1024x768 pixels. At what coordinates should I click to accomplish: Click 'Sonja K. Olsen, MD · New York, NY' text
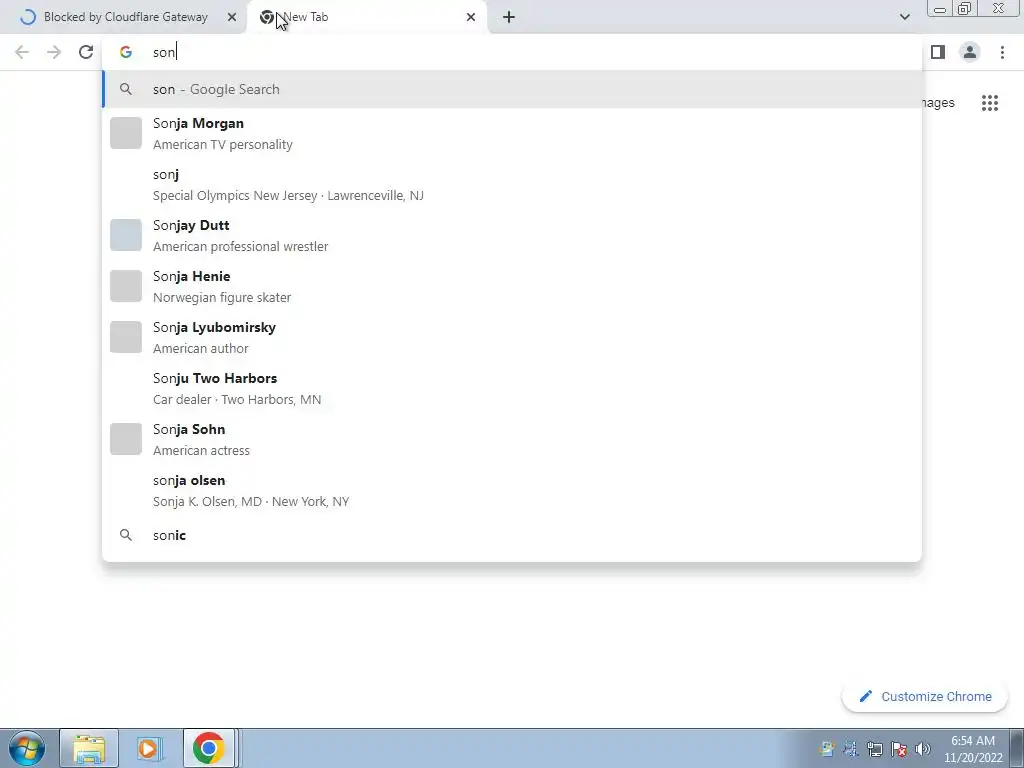tap(251, 501)
